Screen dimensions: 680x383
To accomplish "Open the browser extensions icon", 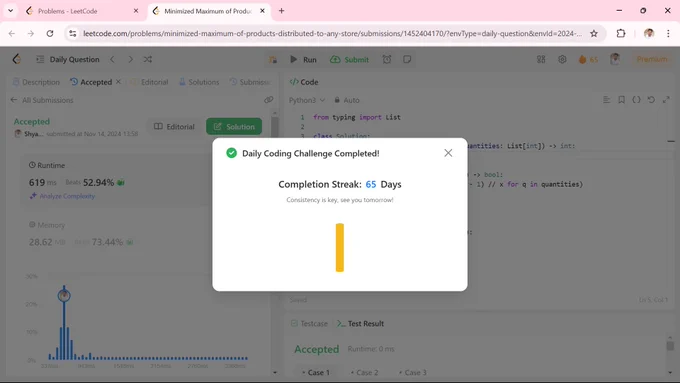I will [x=621, y=33].
